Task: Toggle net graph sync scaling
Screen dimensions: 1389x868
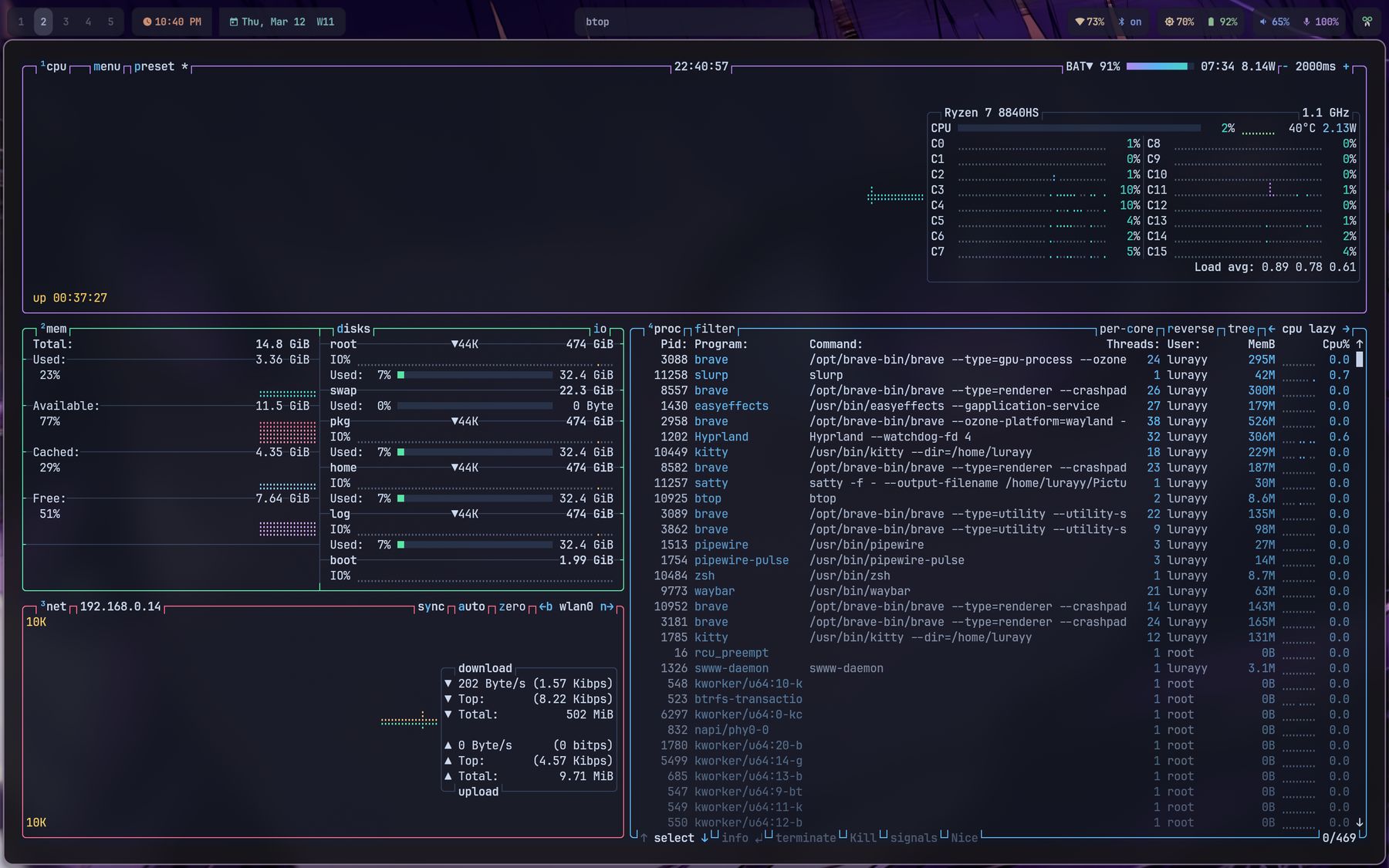Action: (431, 606)
